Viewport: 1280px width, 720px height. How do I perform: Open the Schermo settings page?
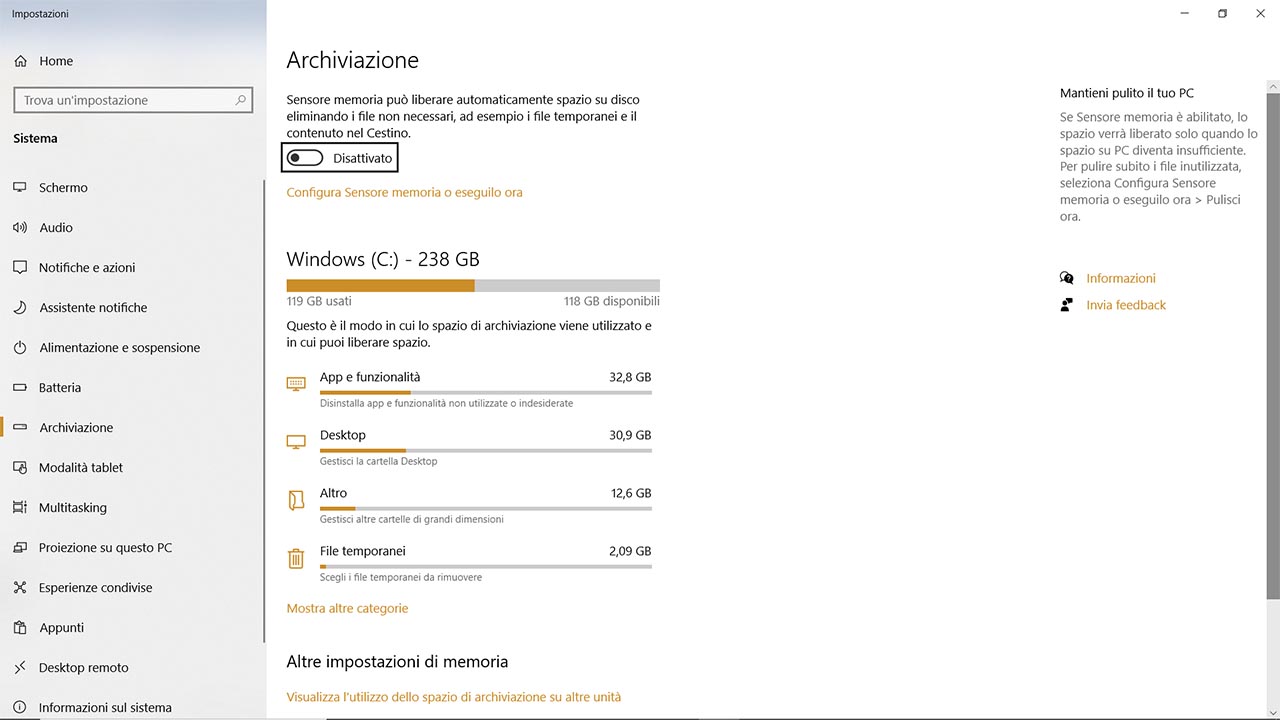tap(132, 187)
